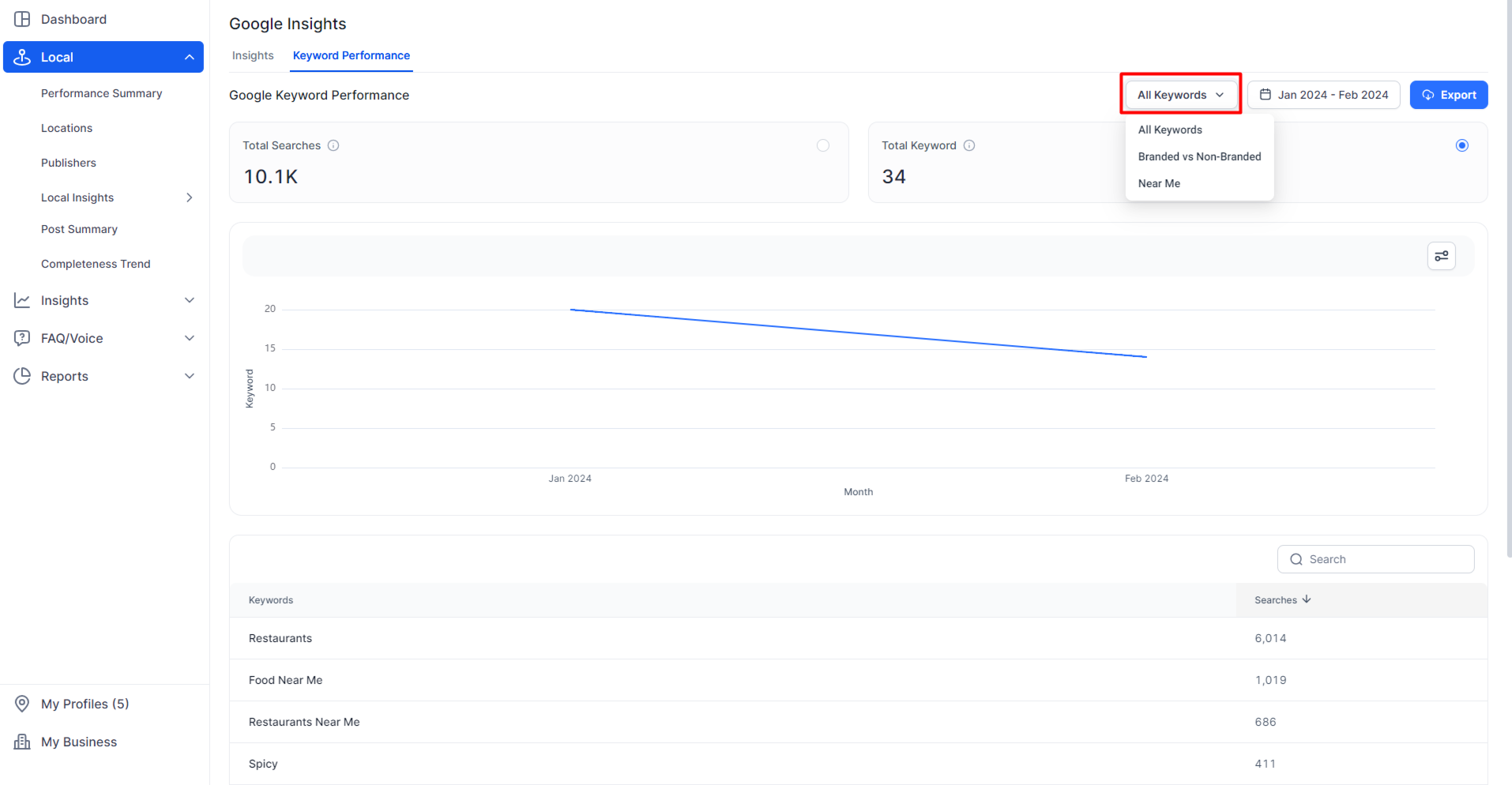This screenshot has width=1512, height=785.
Task: Open My Profiles (5)
Action: coord(85,704)
